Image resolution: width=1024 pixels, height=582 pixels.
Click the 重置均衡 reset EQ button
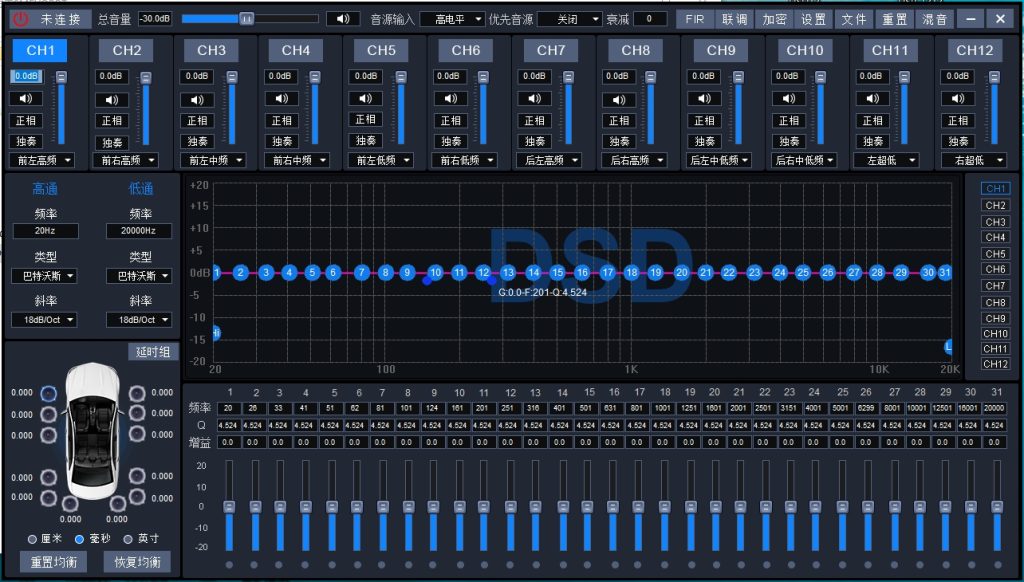click(54, 562)
